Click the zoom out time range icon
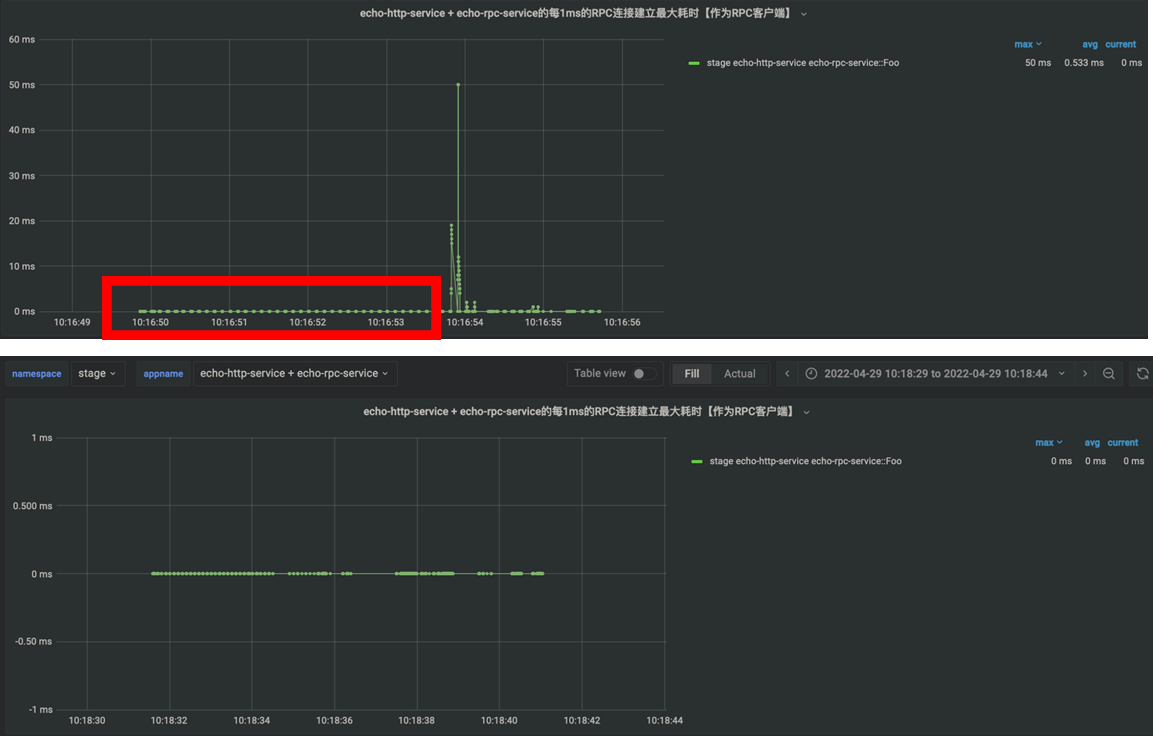Viewport: 1153px width, 736px height. tap(1109, 373)
